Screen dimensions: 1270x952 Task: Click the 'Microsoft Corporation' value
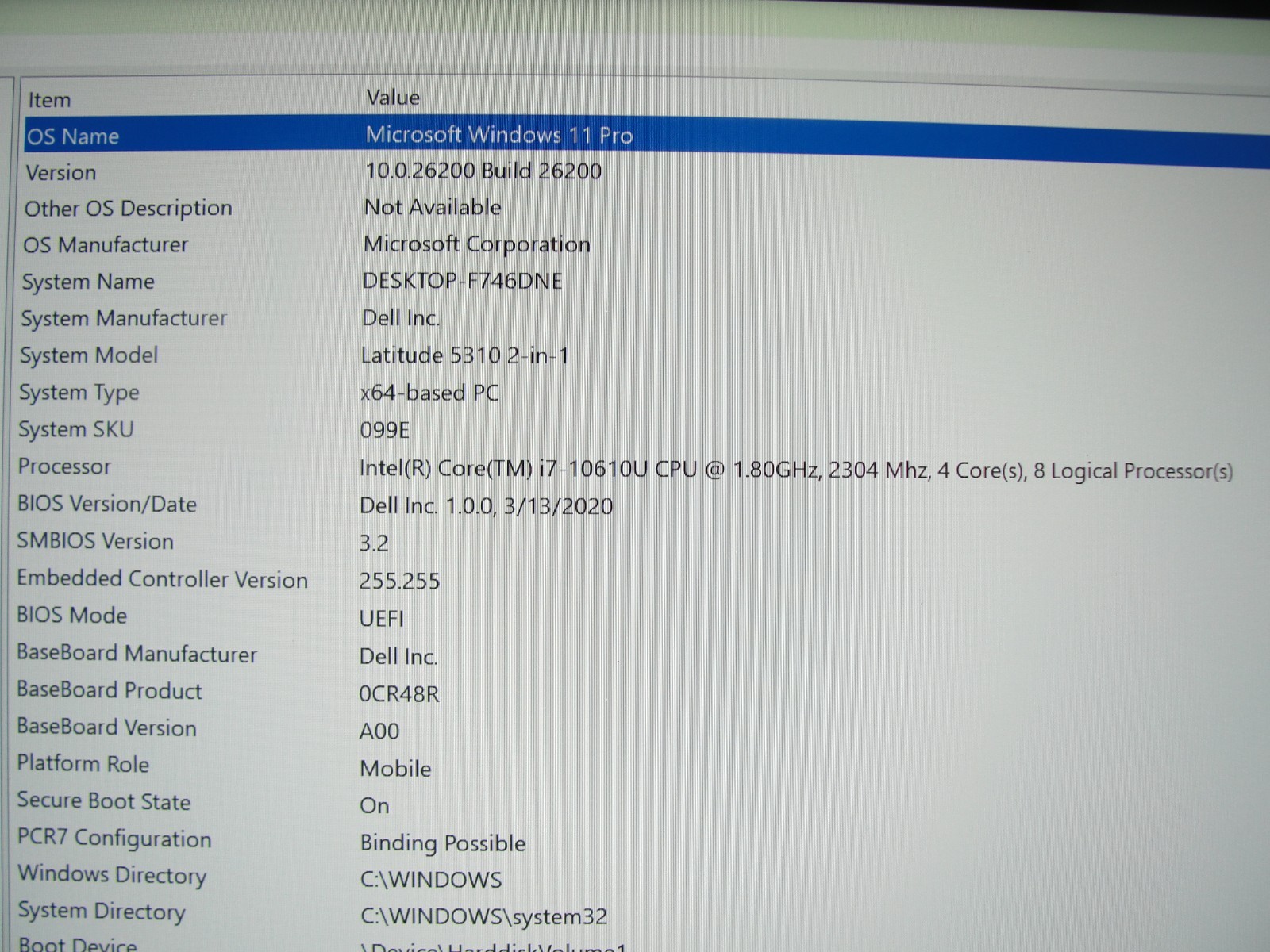coord(477,244)
